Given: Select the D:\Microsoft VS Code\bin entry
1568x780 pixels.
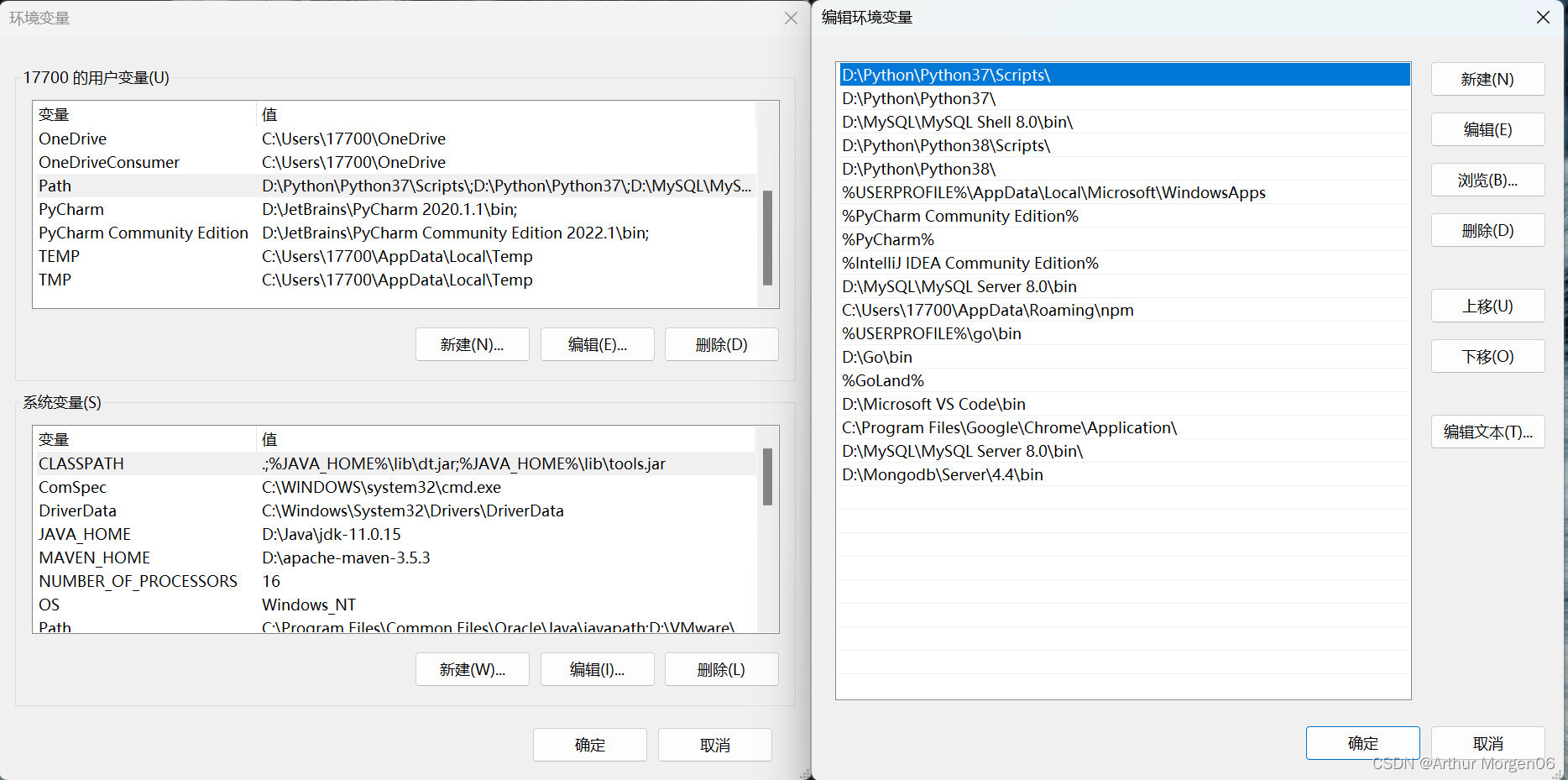Looking at the screenshot, I should [1124, 404].
